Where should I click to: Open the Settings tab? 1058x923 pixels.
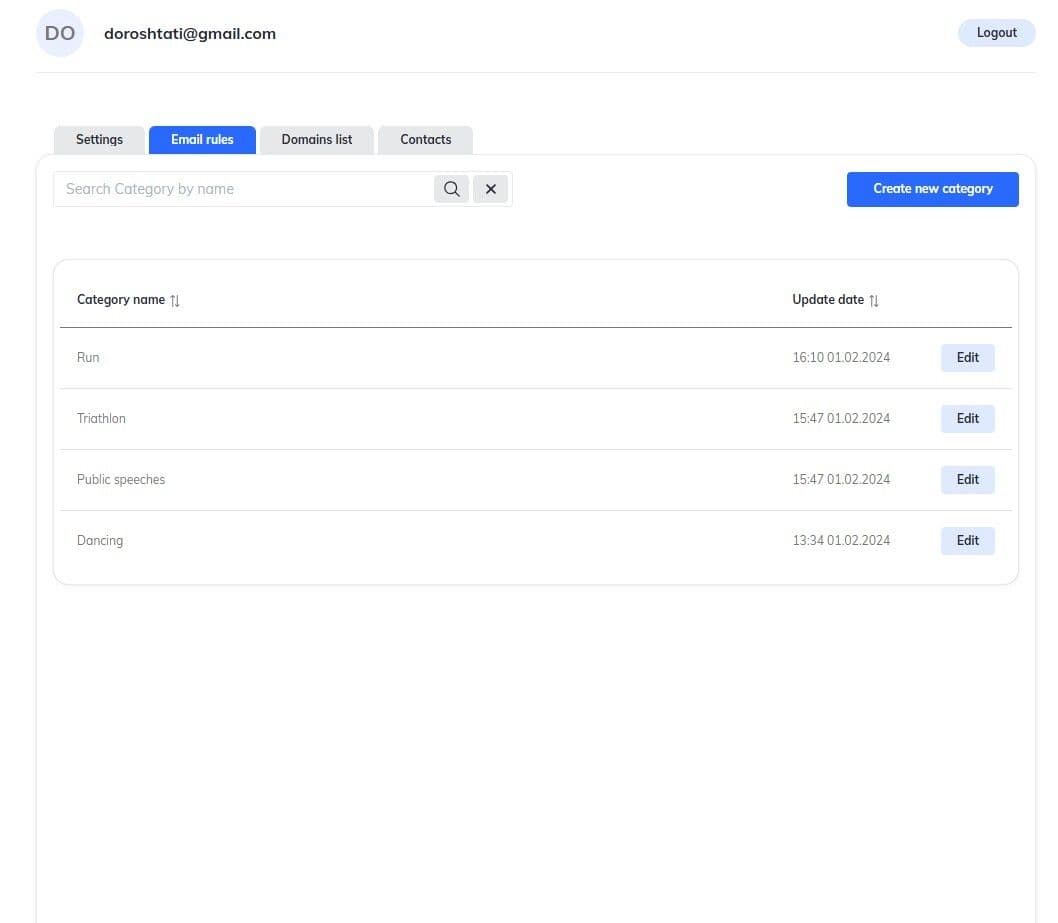pos(99,140)
